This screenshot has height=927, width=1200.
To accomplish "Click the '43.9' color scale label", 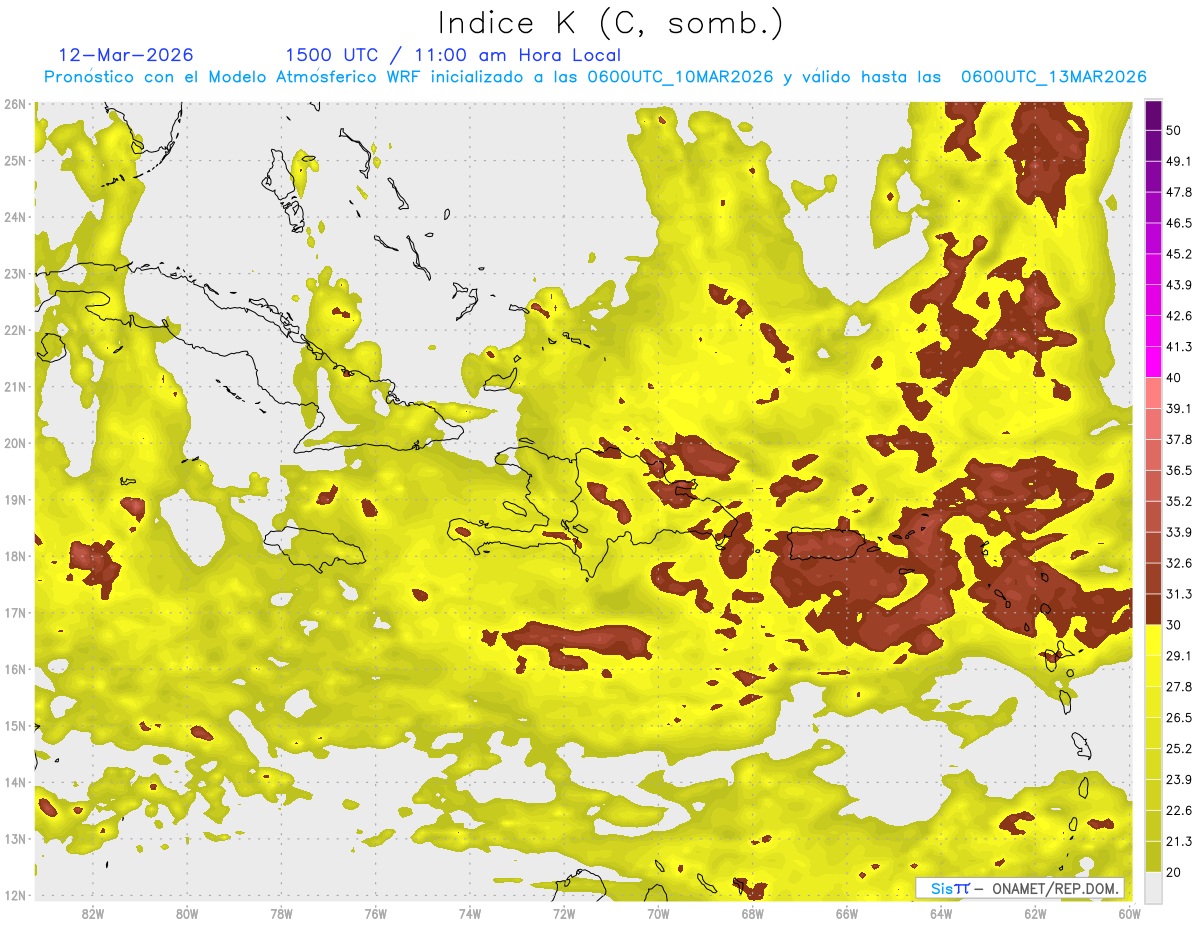I will click(1179, 285).
